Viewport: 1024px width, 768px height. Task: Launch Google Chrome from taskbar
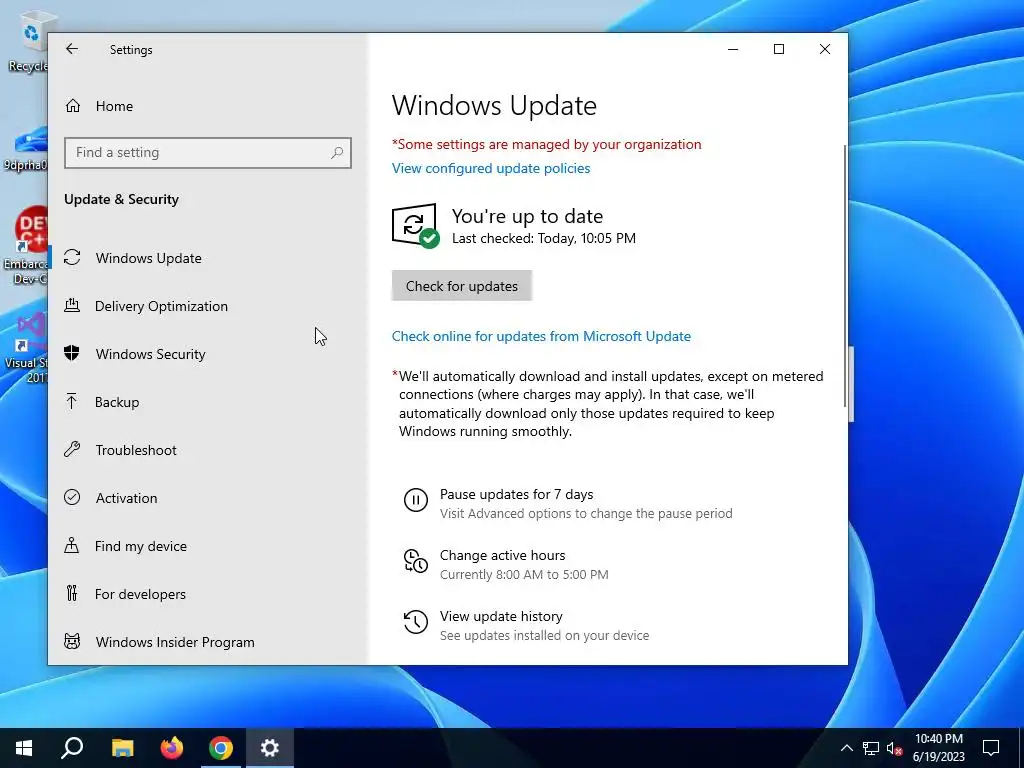click(221, 748)
